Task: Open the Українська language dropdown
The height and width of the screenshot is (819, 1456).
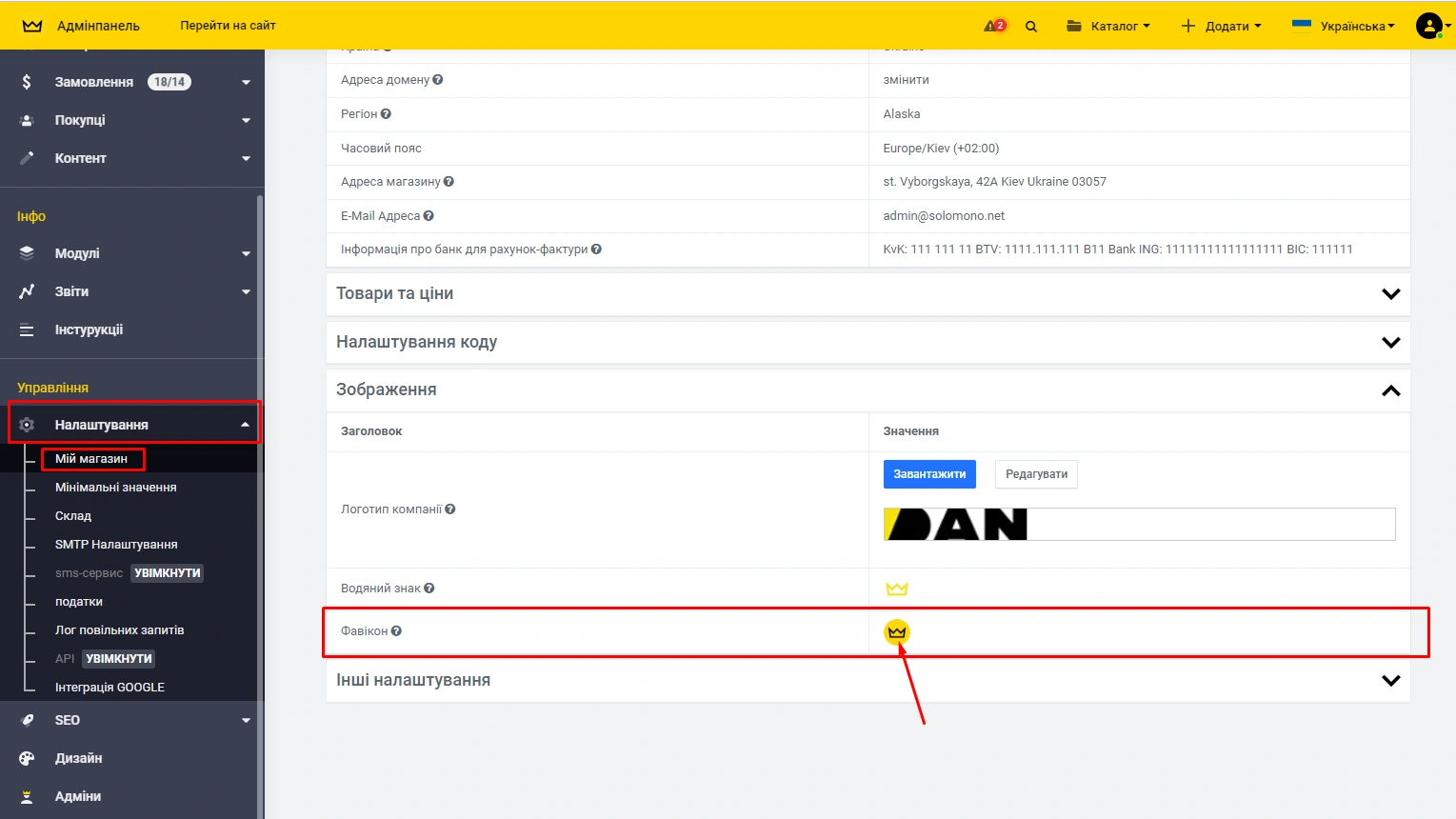Action: coord(1344,26)
